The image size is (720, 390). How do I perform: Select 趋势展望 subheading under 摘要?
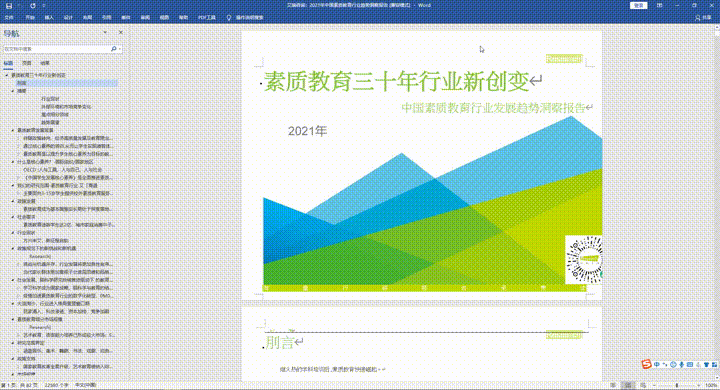[x=50, y=123]
